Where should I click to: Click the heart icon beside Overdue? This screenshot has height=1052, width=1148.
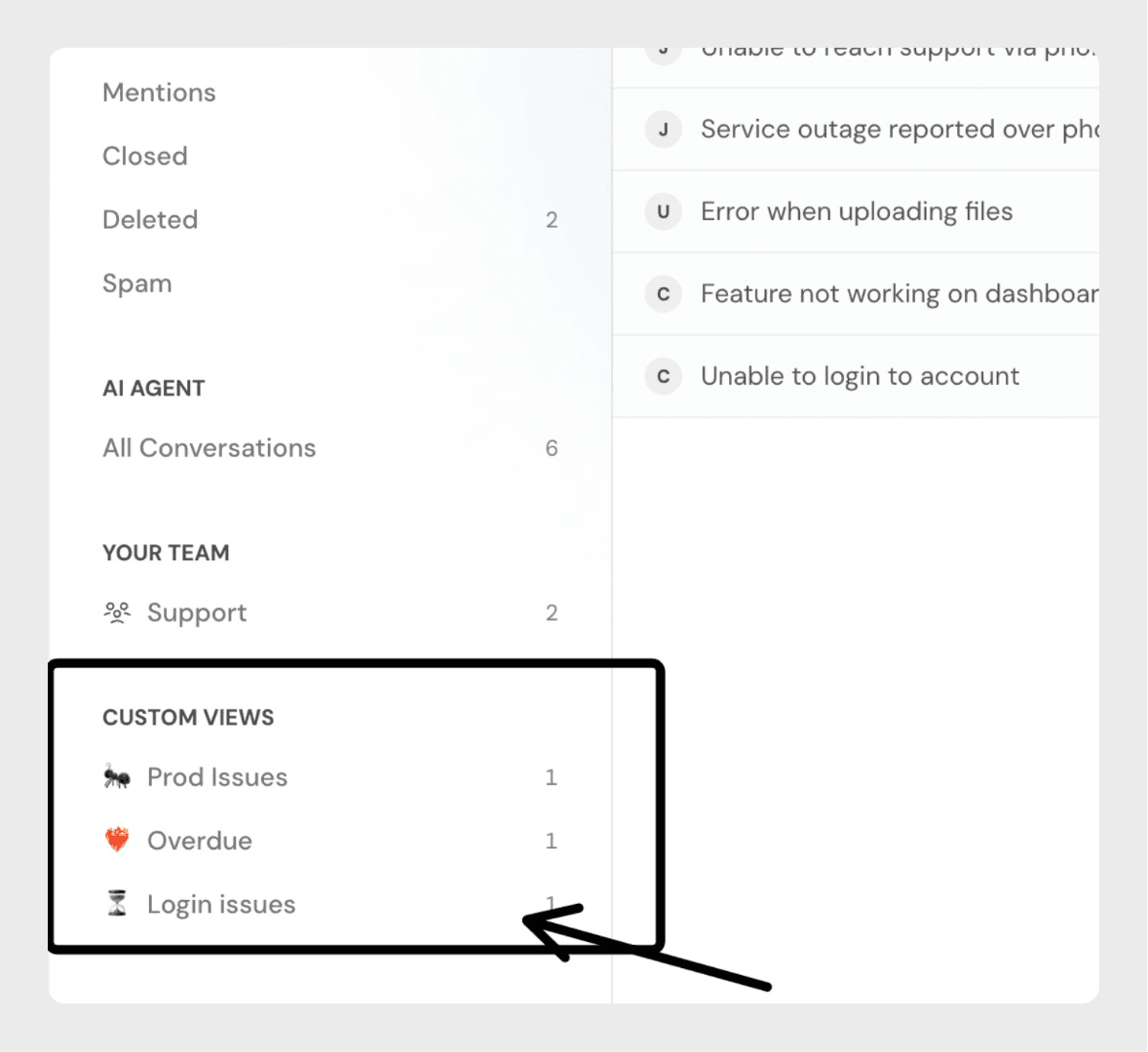[x=117, y=840]
